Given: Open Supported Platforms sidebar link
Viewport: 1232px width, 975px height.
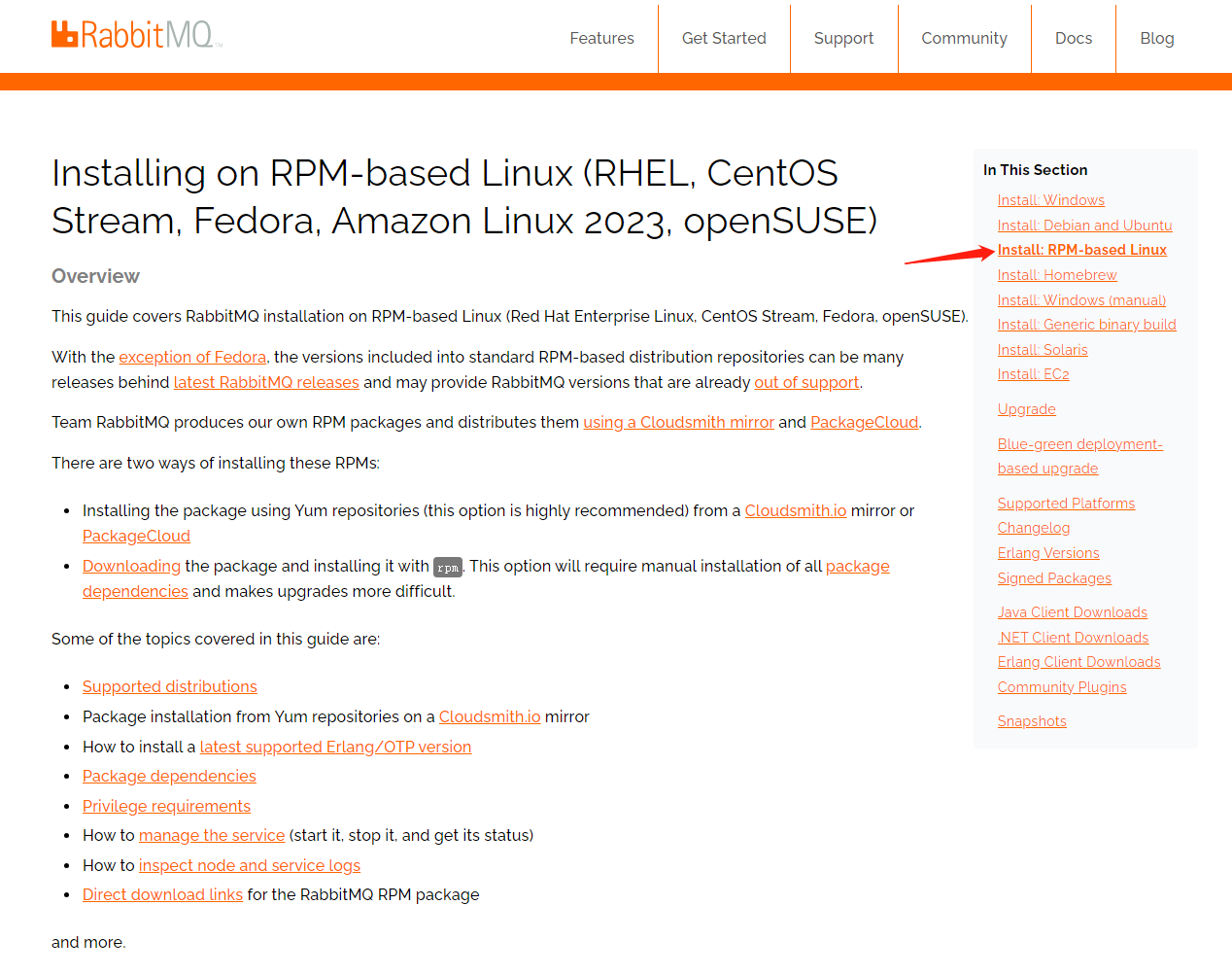Looking at the screenshot, I should 1066,504.
